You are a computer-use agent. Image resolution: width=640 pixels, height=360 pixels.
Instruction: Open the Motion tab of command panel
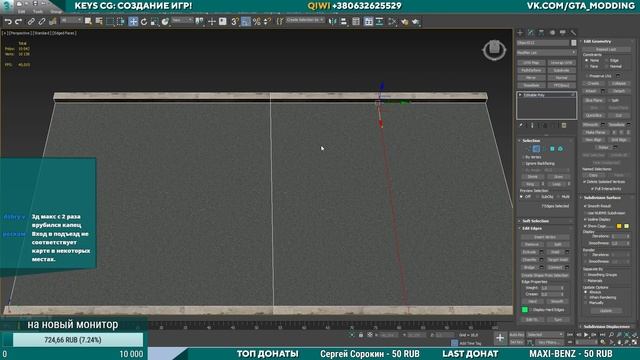552,32
